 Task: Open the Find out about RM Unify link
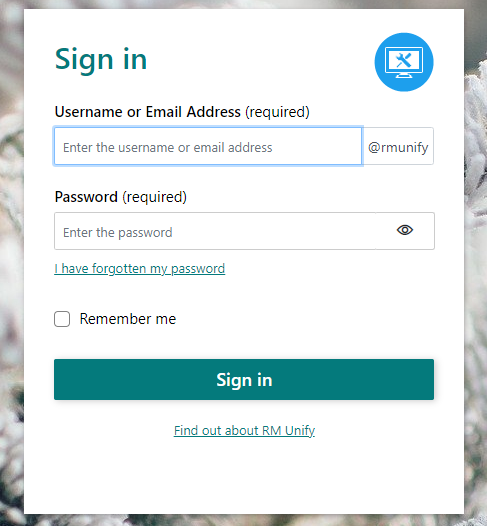(x=244, y=430)
